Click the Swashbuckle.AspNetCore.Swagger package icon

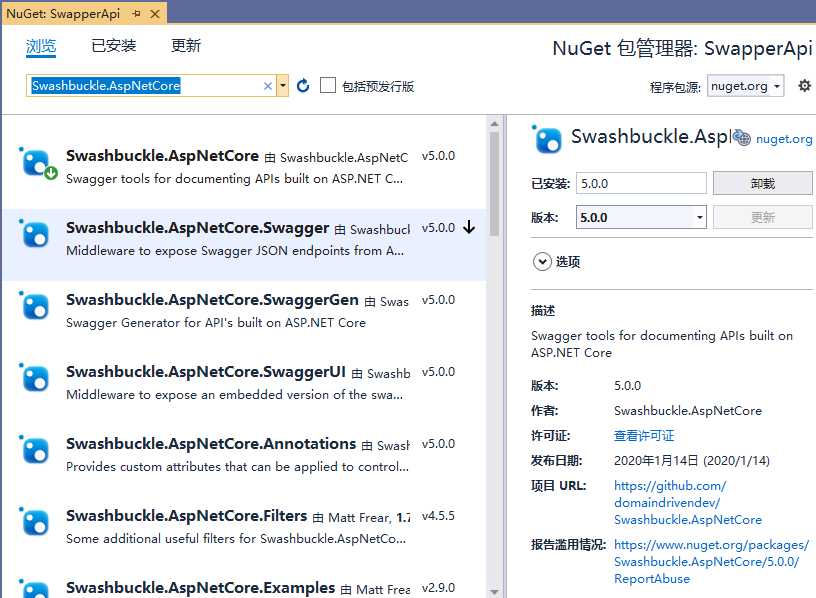(35, 234)
